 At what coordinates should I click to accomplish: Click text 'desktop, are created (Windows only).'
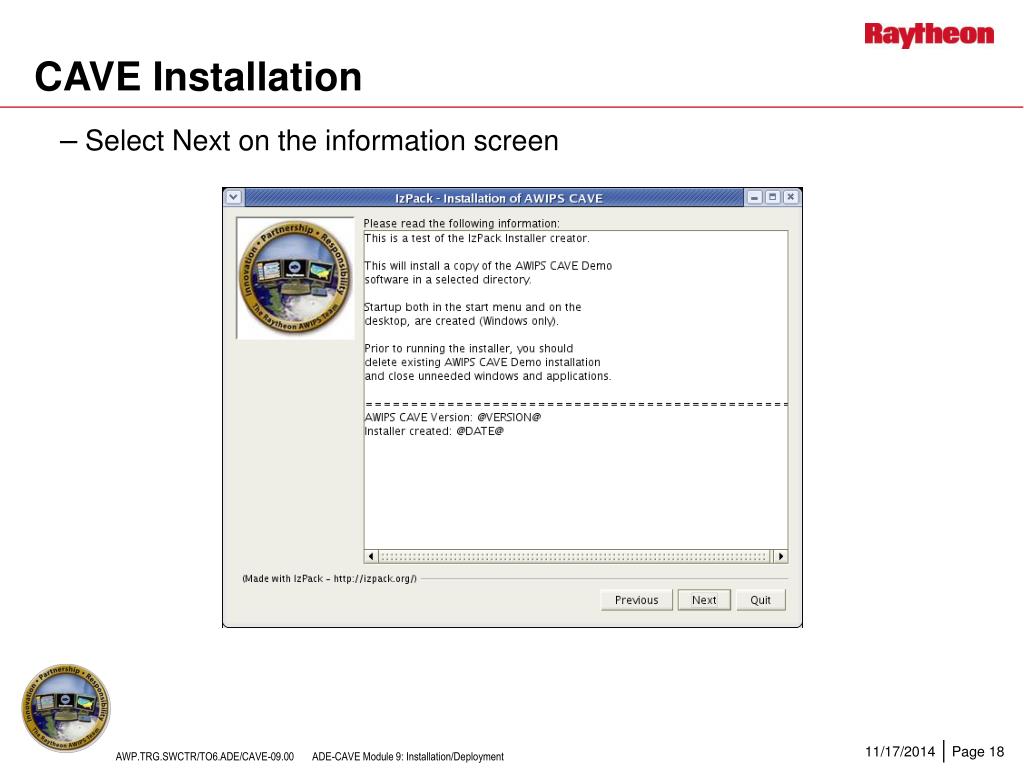[x=462, y=321]
